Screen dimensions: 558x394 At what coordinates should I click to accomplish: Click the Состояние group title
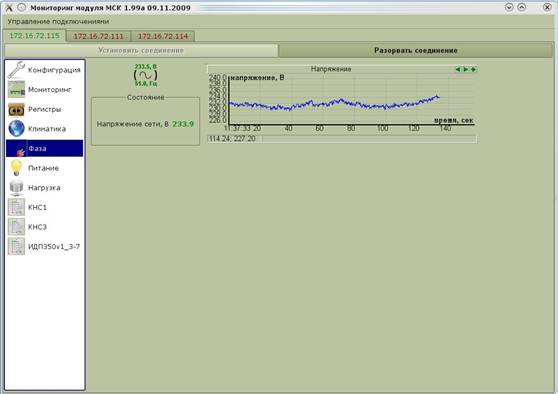click(x=146, y=97)
